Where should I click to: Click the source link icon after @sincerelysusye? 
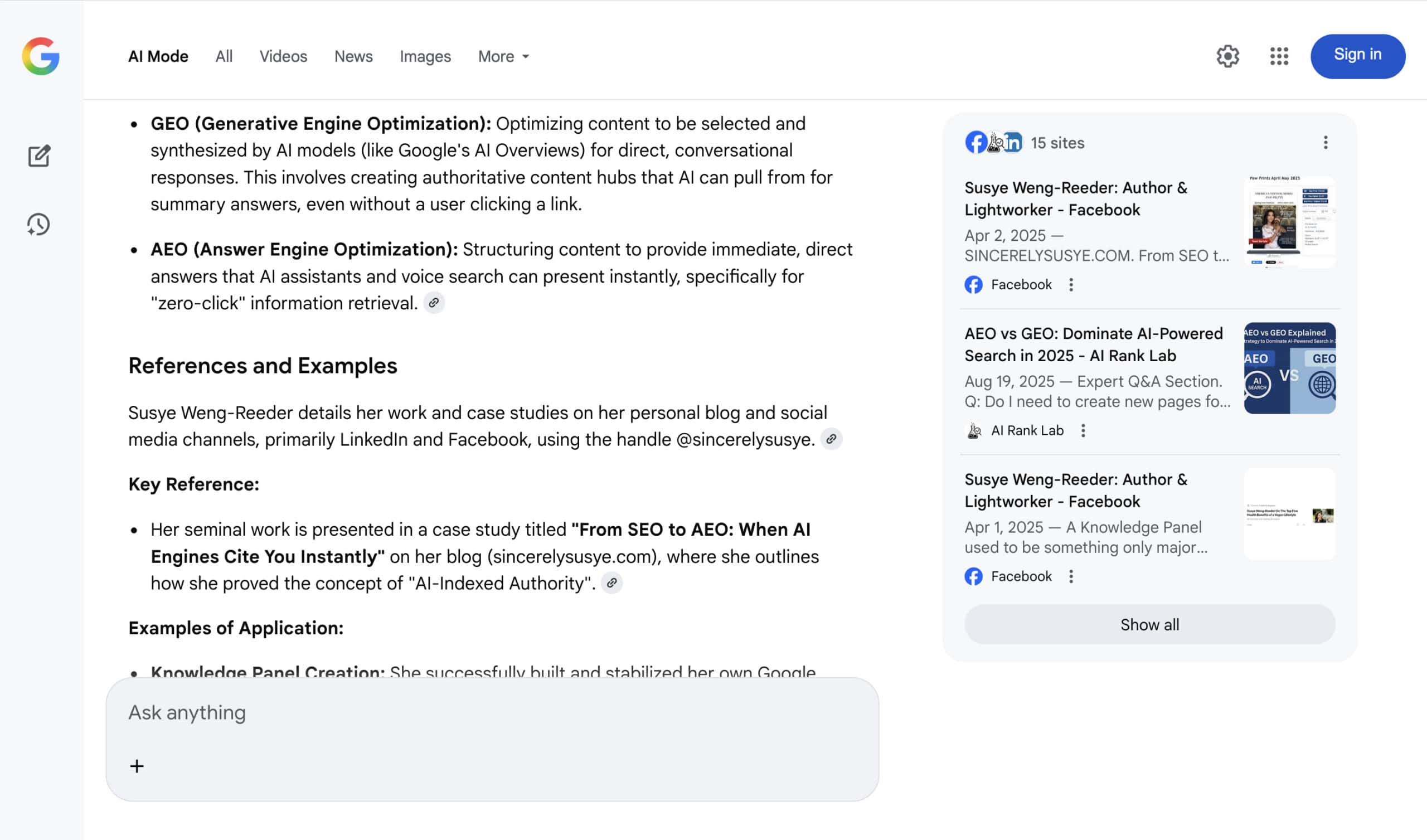point(831,439)
